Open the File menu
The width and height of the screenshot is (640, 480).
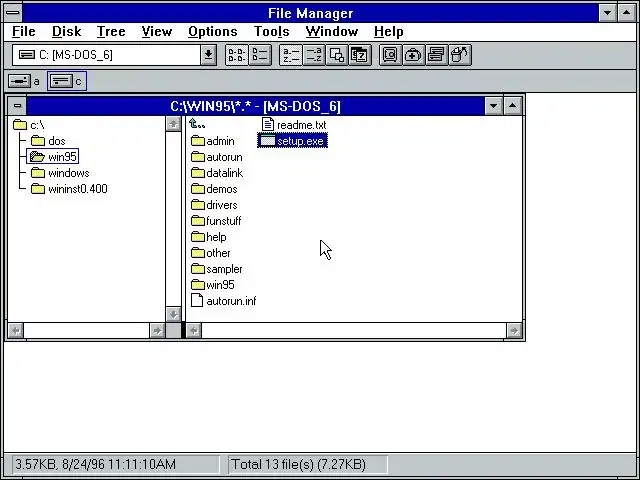23,31
